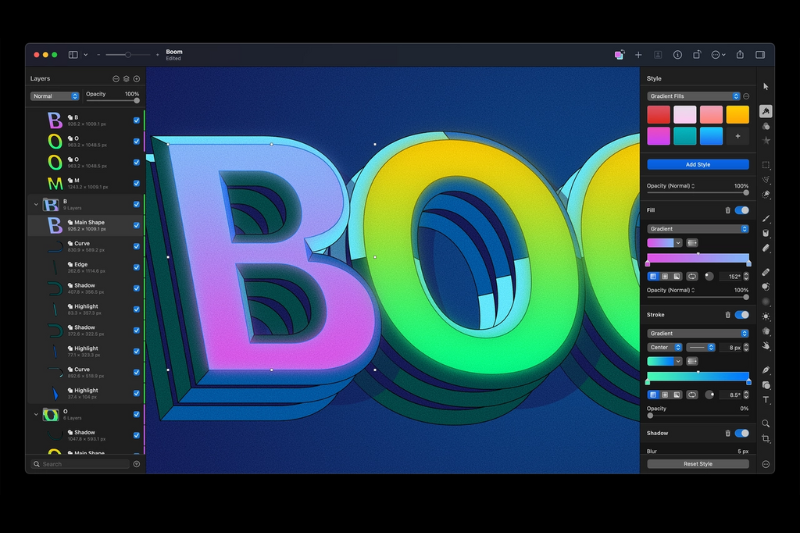Apply the orange-yellow gradient style swatch

pos(737,114)
